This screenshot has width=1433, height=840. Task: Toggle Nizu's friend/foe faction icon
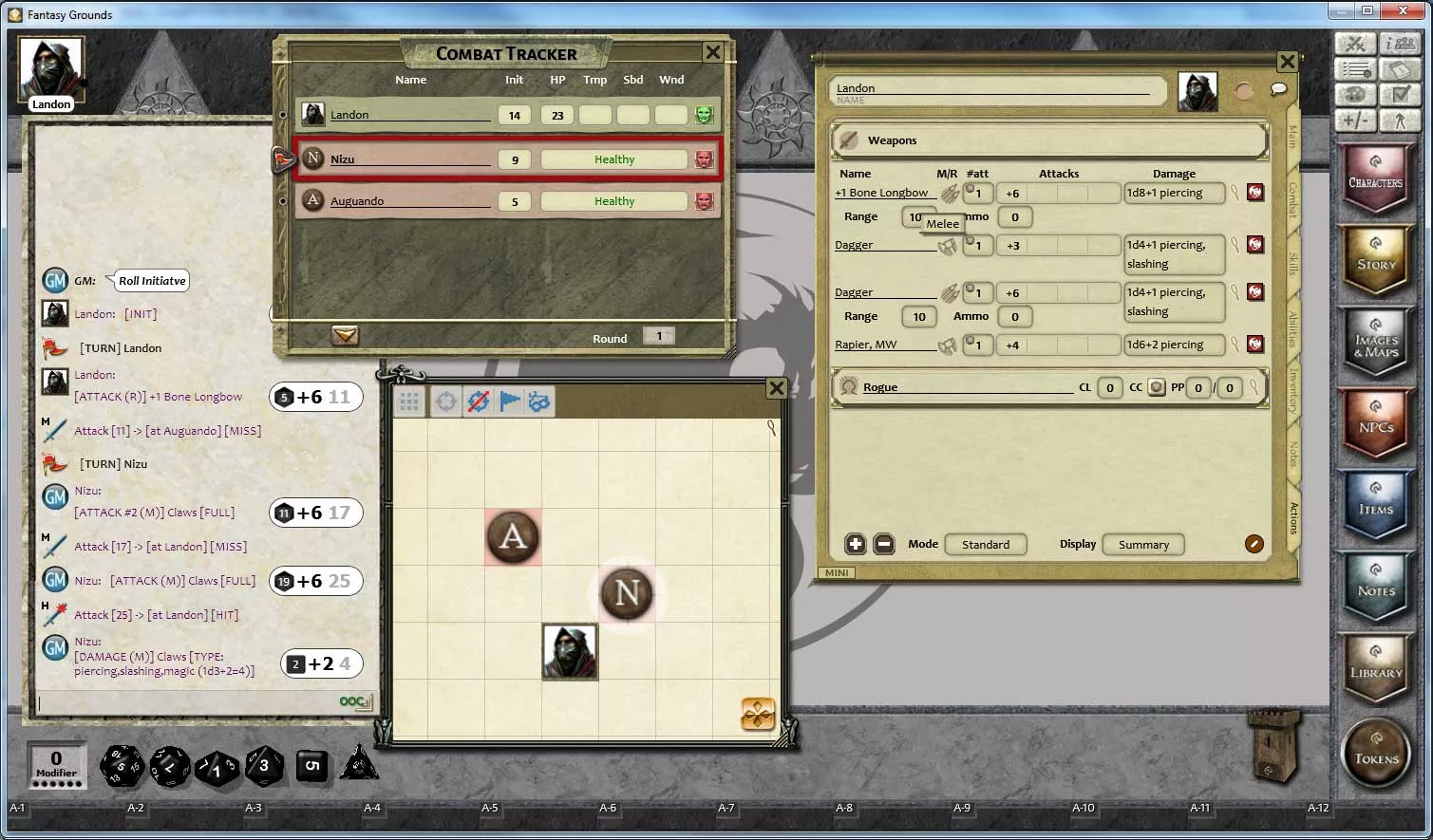point(704,159)
